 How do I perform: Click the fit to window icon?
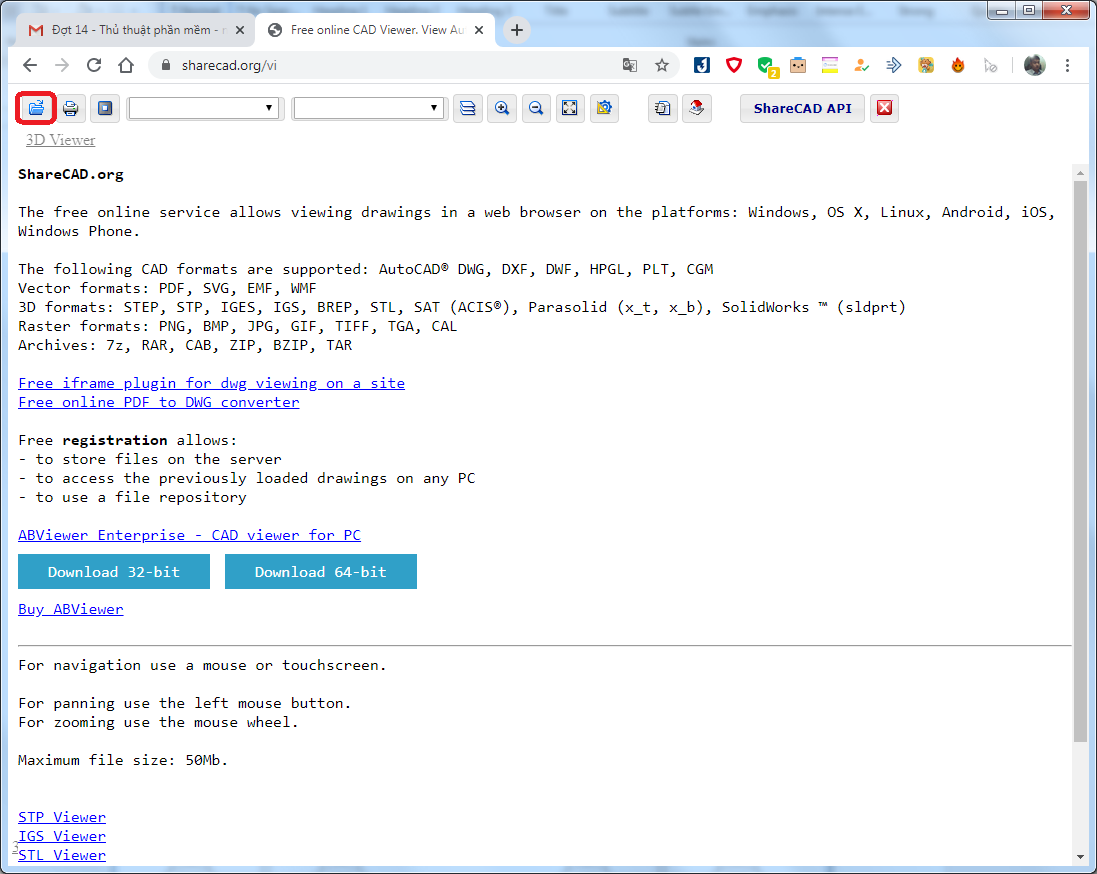[x=570, y=108]
